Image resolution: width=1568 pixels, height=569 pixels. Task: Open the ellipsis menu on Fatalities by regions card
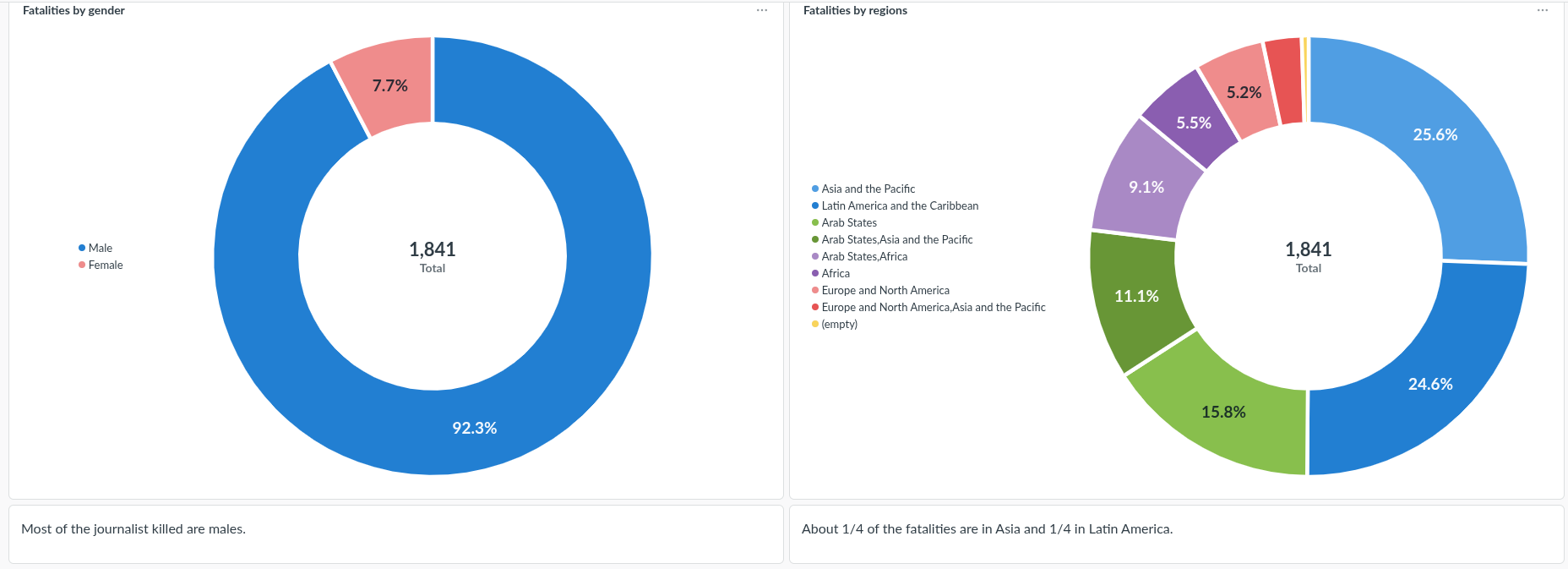[x=1543, y=10]
